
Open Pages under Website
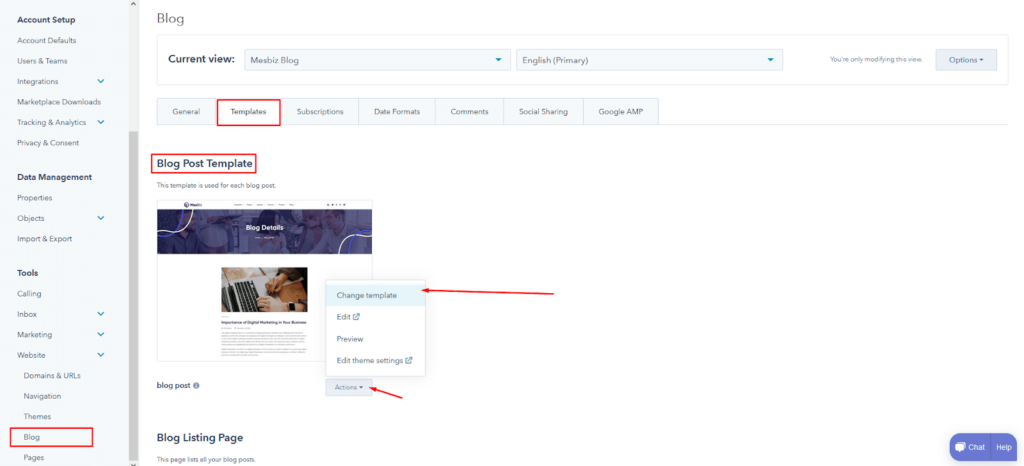click(x=34, y=458)
